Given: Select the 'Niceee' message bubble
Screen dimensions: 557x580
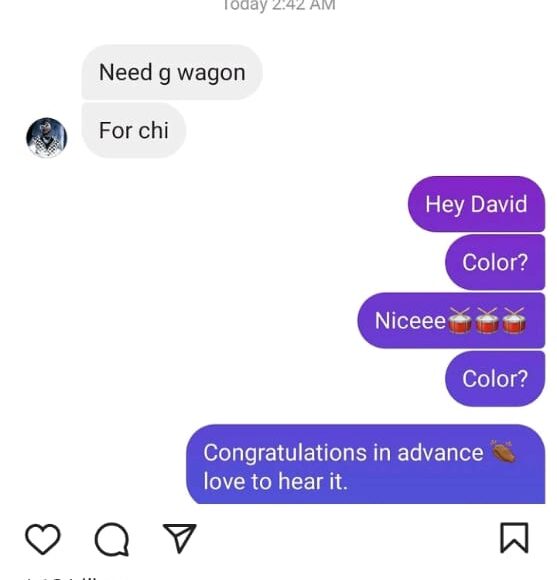Looking at the screenshot, I should (x=451, y=320).
